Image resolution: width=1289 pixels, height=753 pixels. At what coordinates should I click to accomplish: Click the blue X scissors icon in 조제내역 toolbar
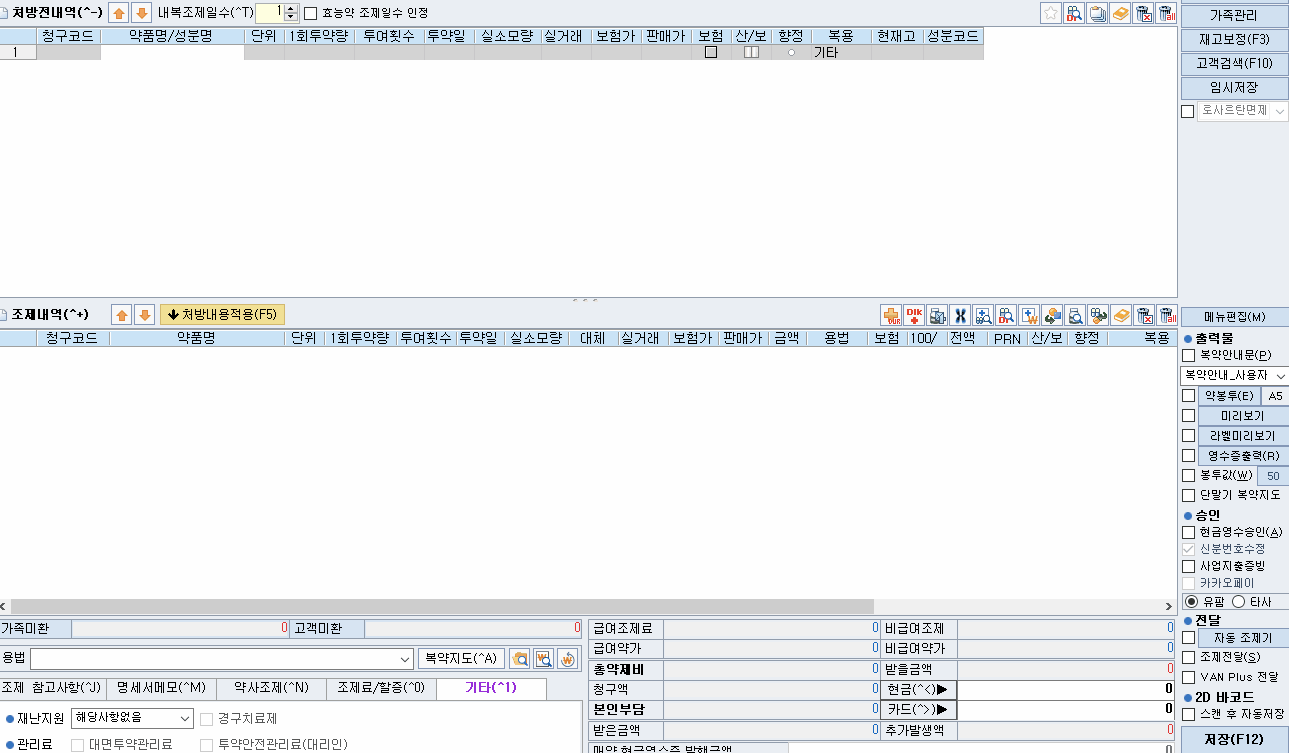tap(960, 315)
